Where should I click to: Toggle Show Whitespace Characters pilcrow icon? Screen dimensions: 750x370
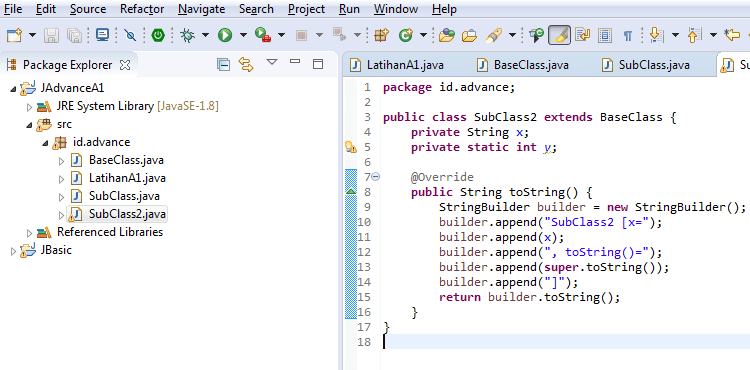click(628, 35)
